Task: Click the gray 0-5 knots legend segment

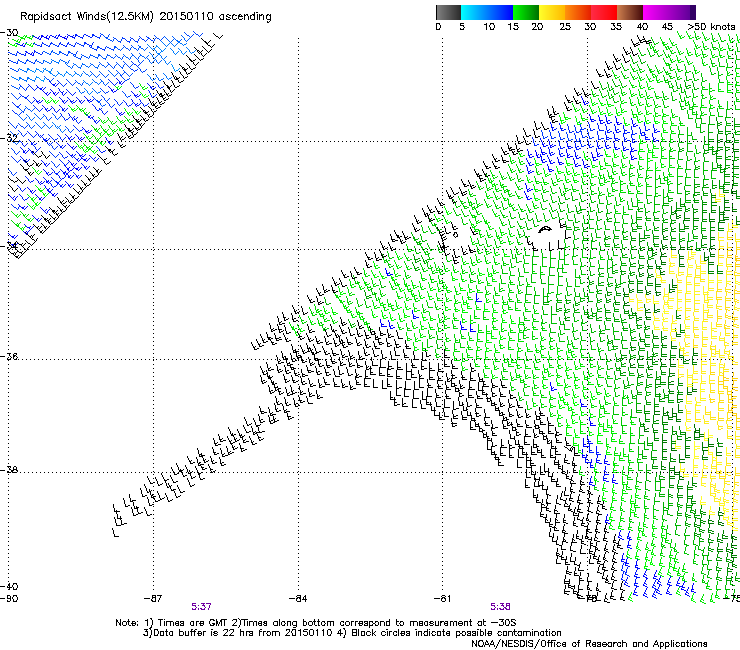Action: [x=448, y=12]
